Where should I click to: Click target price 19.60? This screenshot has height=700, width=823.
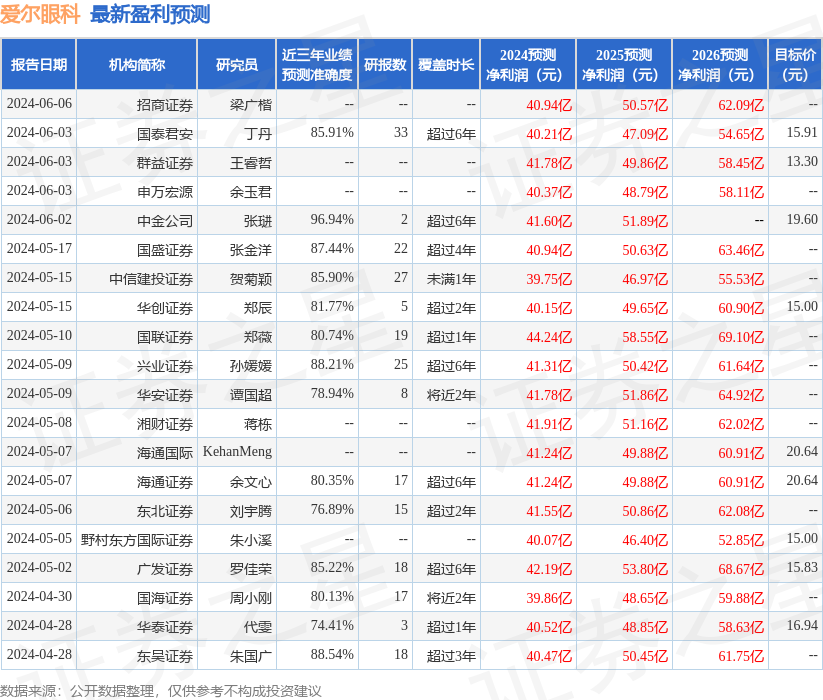(802, 219)
